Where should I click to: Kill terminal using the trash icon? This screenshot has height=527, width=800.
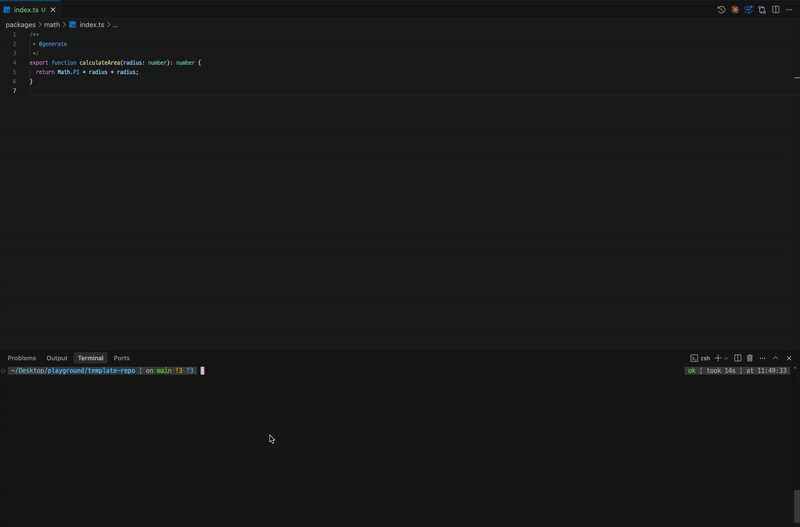pos(749,358)
